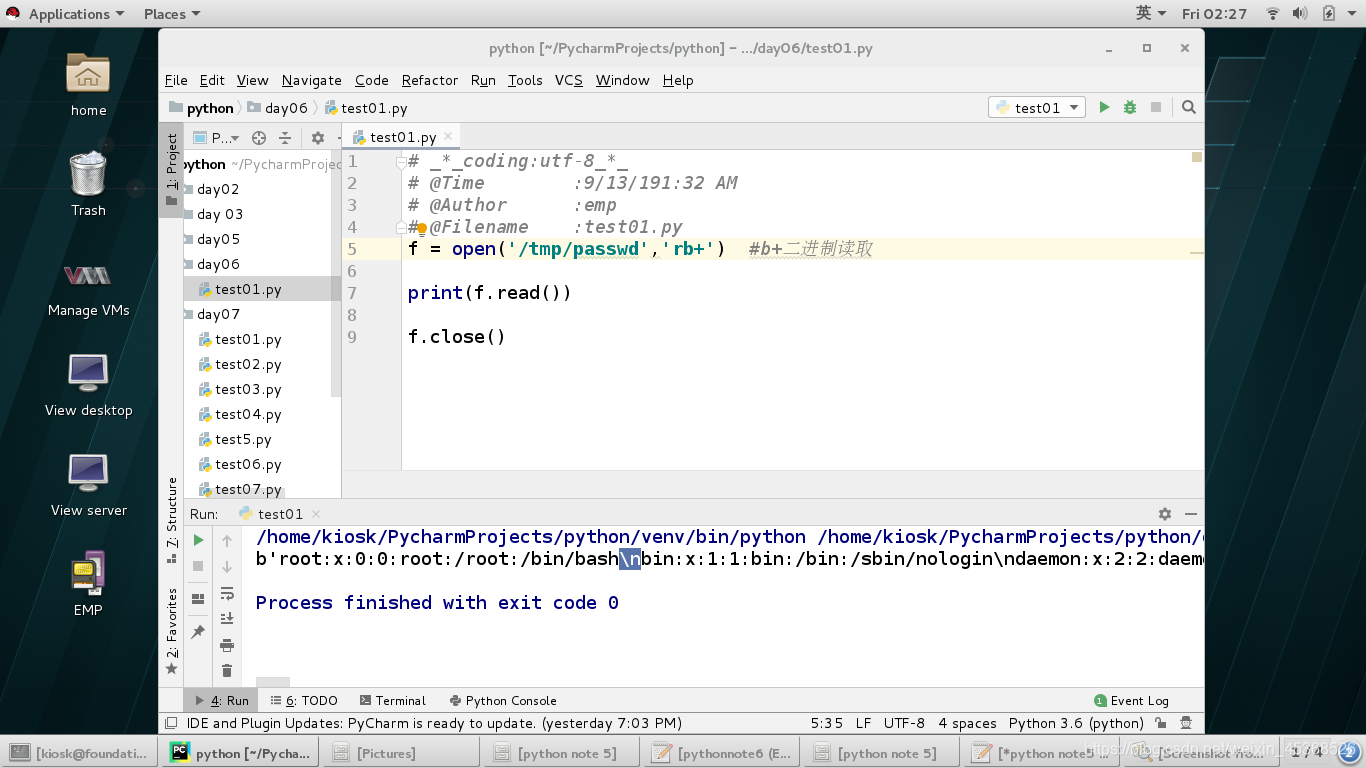
Task: Click the grey stop square in top toolbar
Action: [x=1156, y=107]
